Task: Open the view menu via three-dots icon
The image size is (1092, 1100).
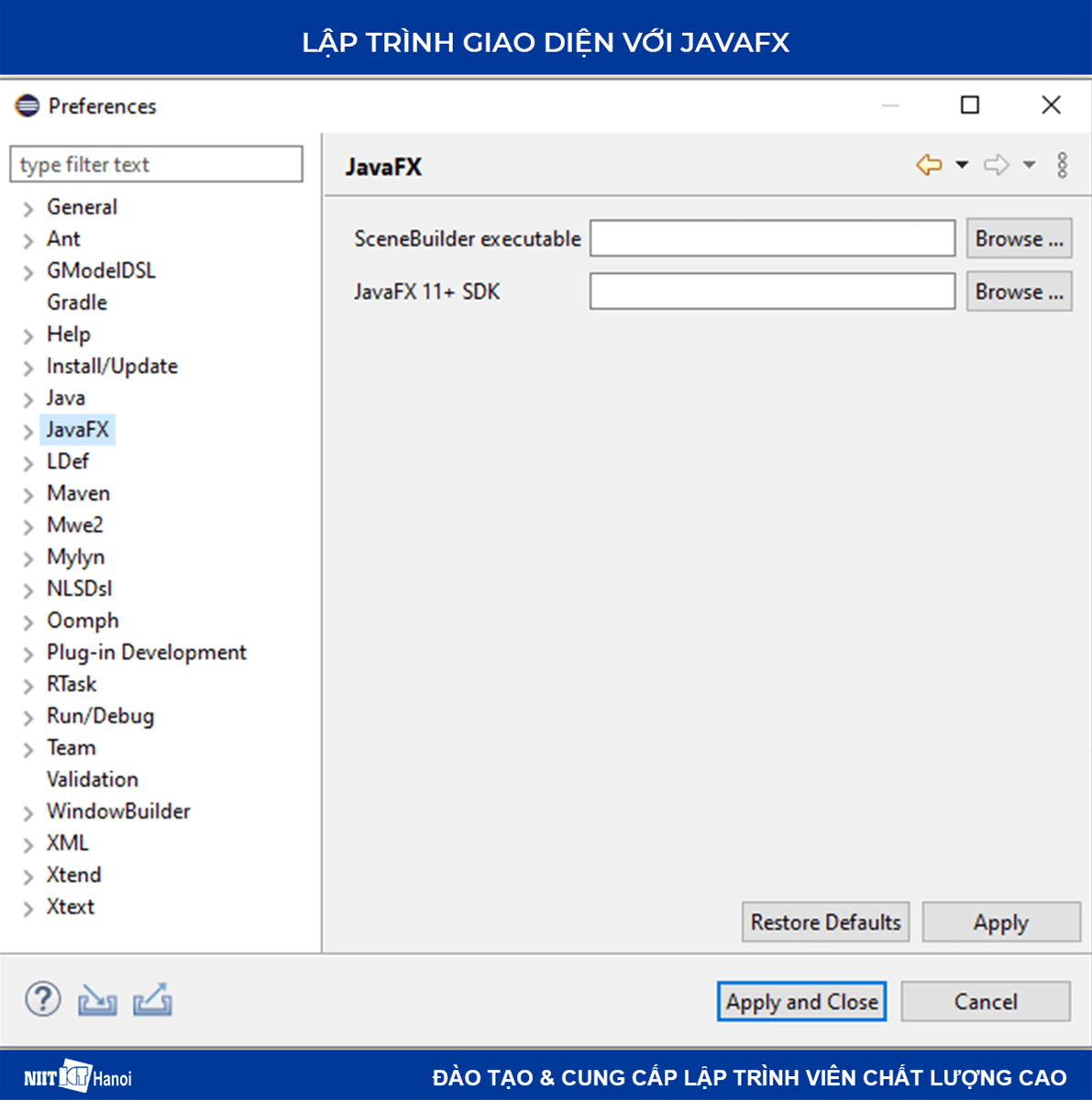Action: (x=1062, y=166)
